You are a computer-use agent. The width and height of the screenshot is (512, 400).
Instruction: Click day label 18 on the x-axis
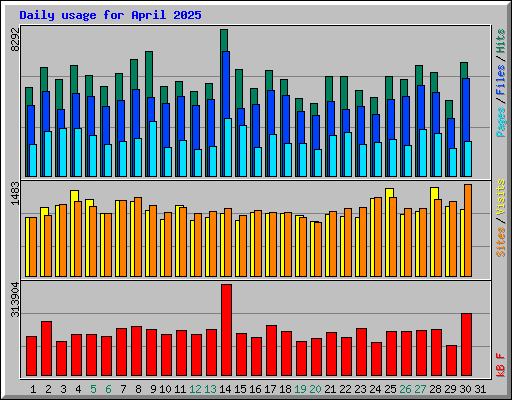[285, 389]
